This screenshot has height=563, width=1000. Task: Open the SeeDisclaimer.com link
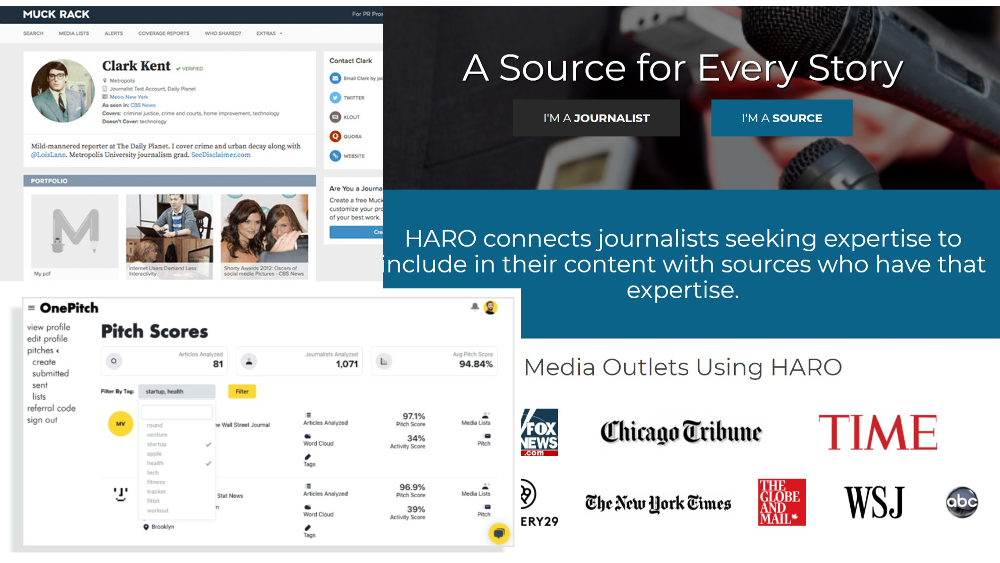click(x=221, y=154)
